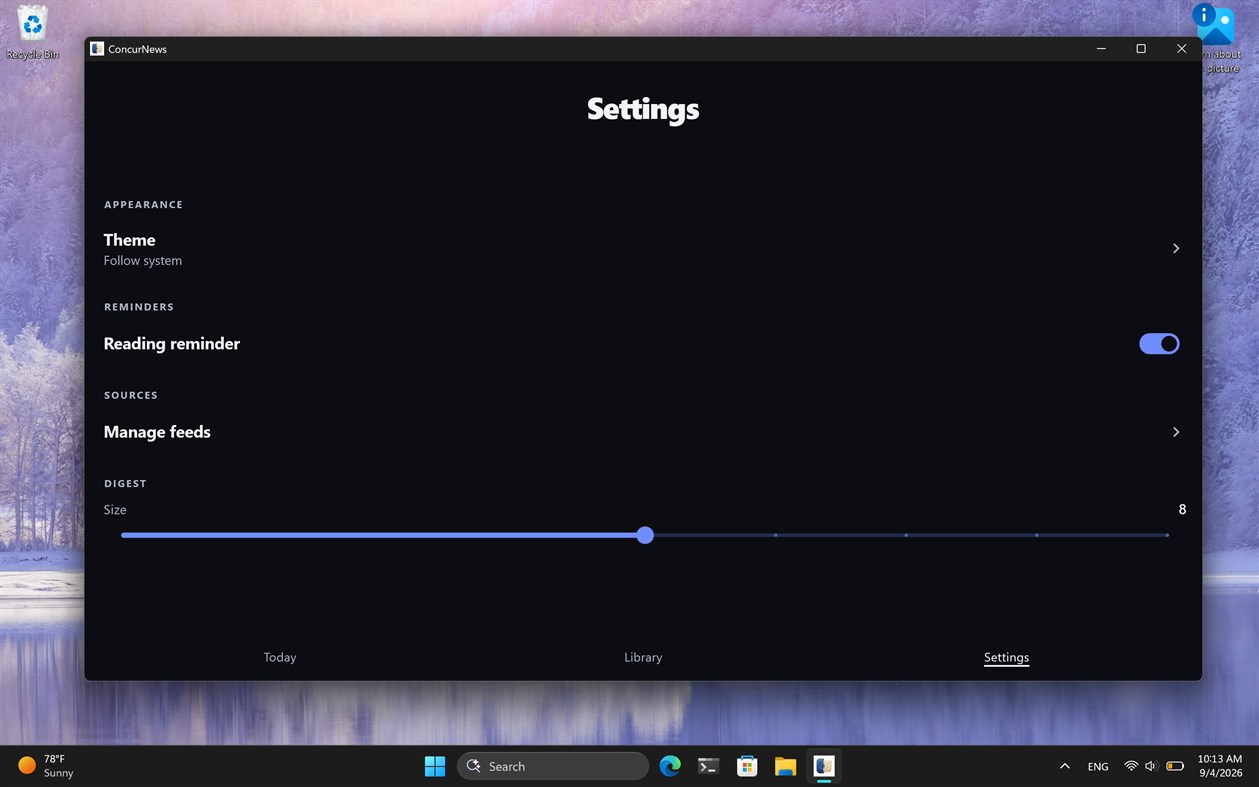
Task: Show hidden system tray icons
Action: (1064, 766)
